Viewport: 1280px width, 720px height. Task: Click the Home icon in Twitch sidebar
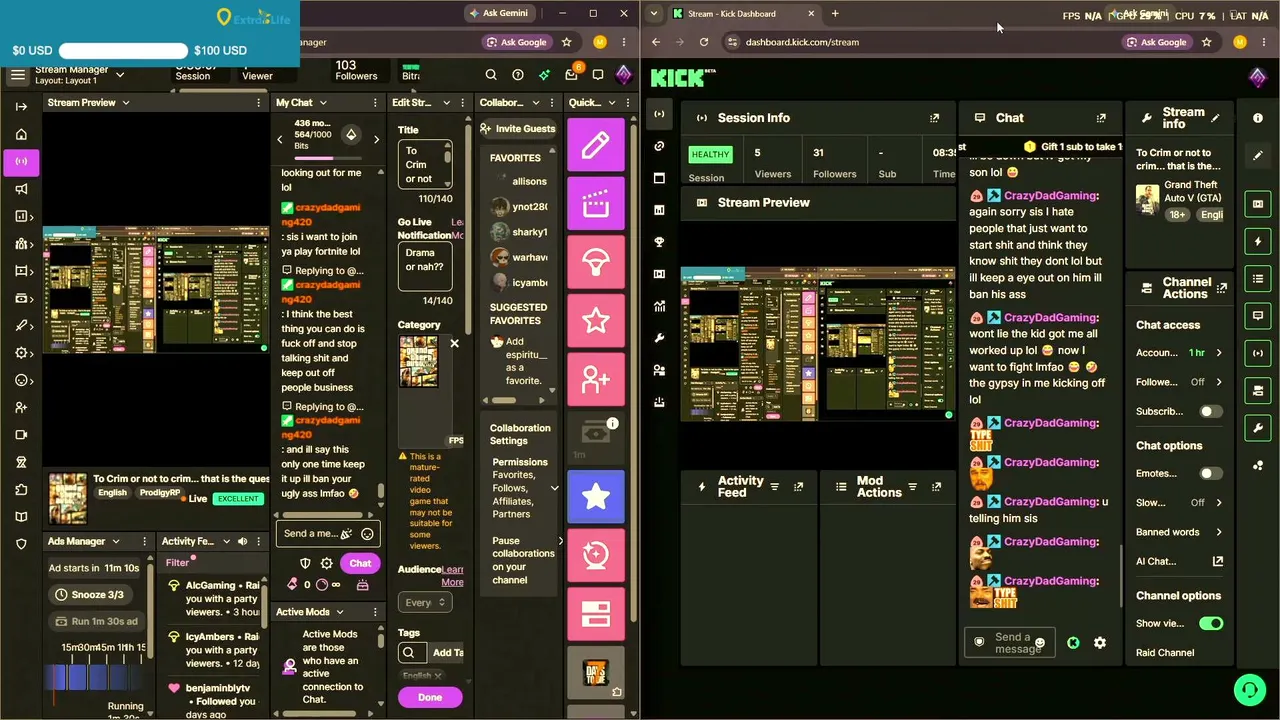21,134
